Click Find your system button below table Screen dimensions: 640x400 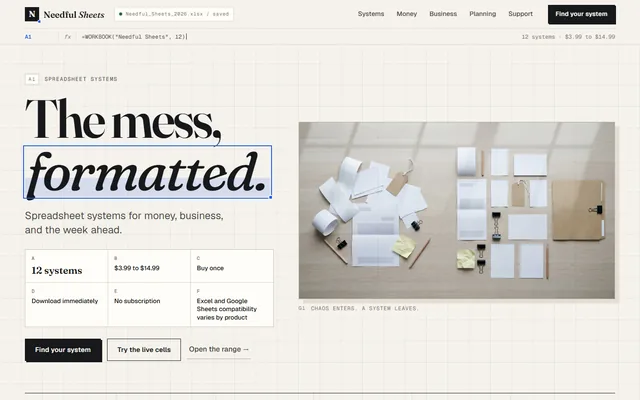click(x=63, y=350)
